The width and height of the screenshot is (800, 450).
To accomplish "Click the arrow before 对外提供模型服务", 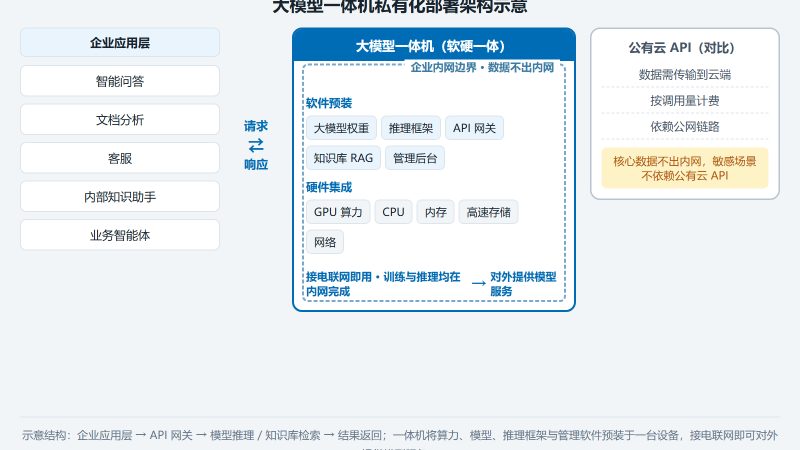I will (479, 283).
